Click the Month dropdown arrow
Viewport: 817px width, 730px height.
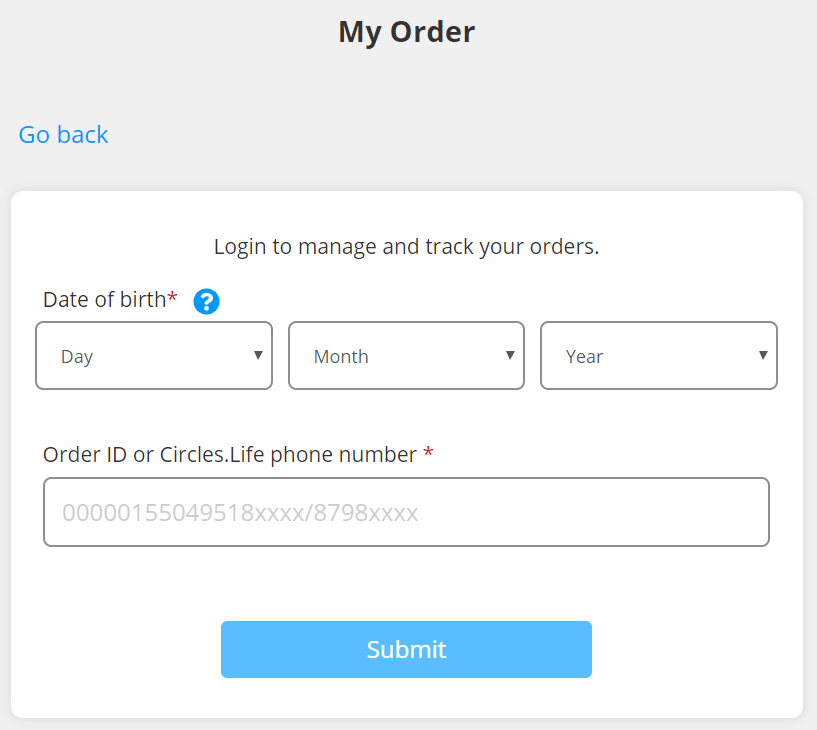[x=510, y=355]
